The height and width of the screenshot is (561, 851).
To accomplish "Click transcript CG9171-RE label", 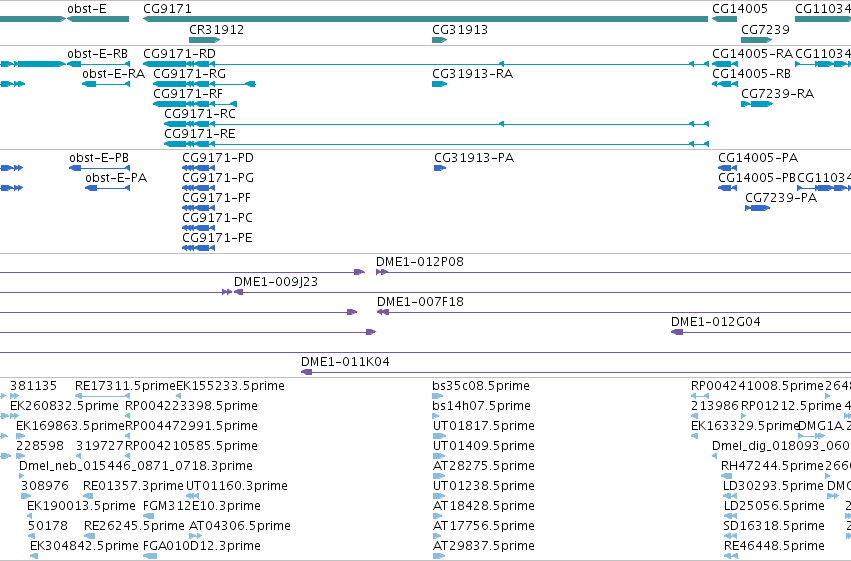I will pos(200,134).
